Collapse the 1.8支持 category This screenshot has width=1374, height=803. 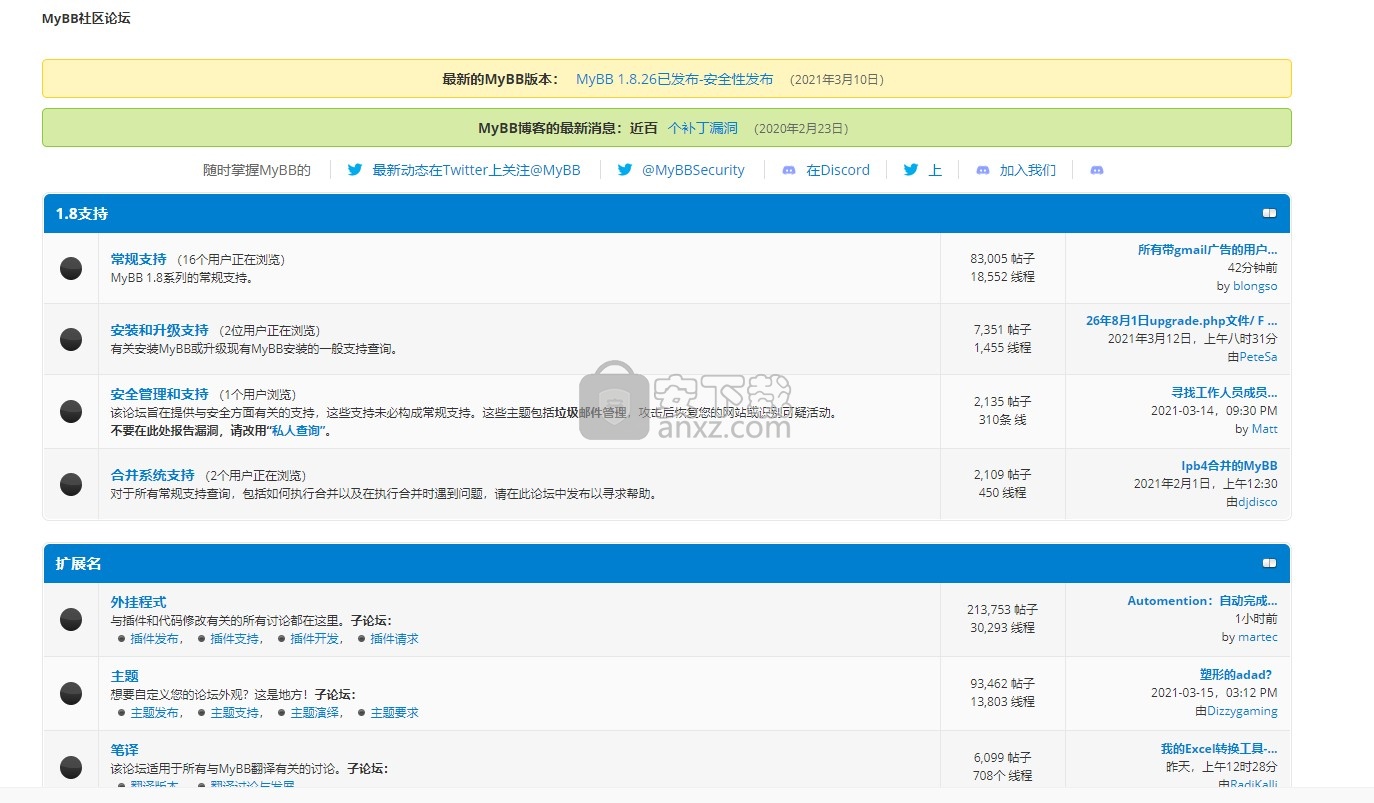pyautogui.click(x=1269, y=213)
